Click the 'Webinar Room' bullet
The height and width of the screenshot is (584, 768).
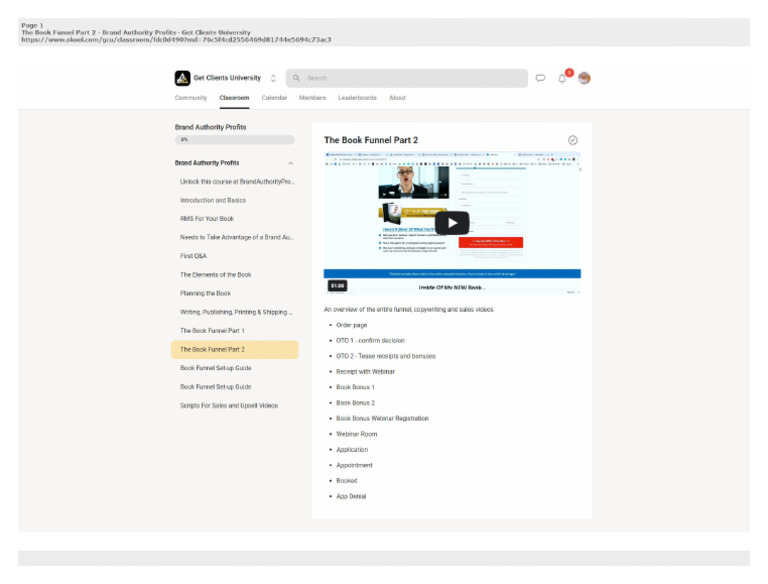357,434
